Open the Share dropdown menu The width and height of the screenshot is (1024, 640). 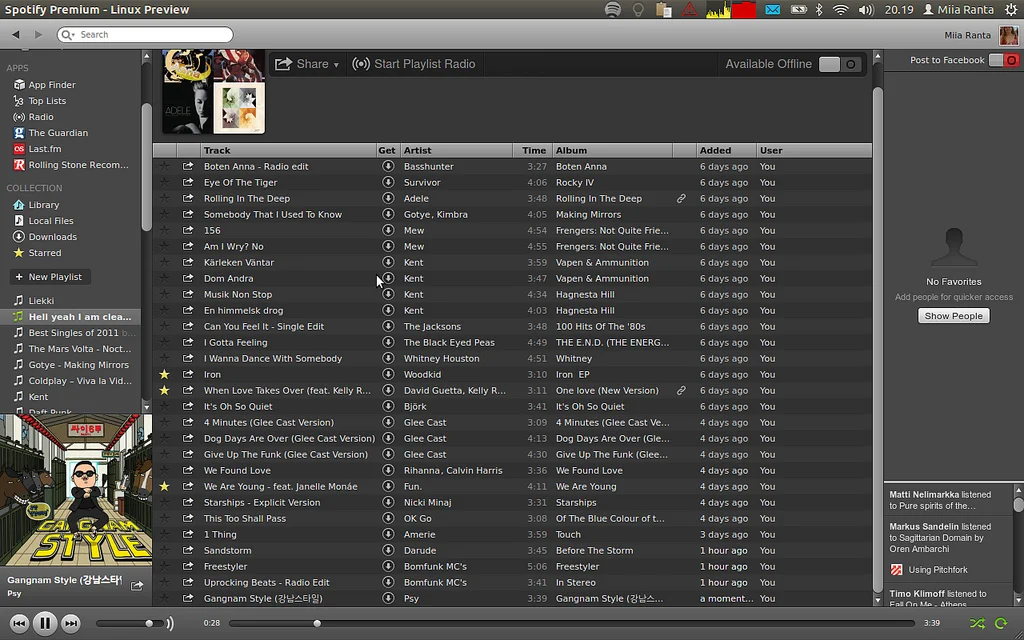[307, 64]
